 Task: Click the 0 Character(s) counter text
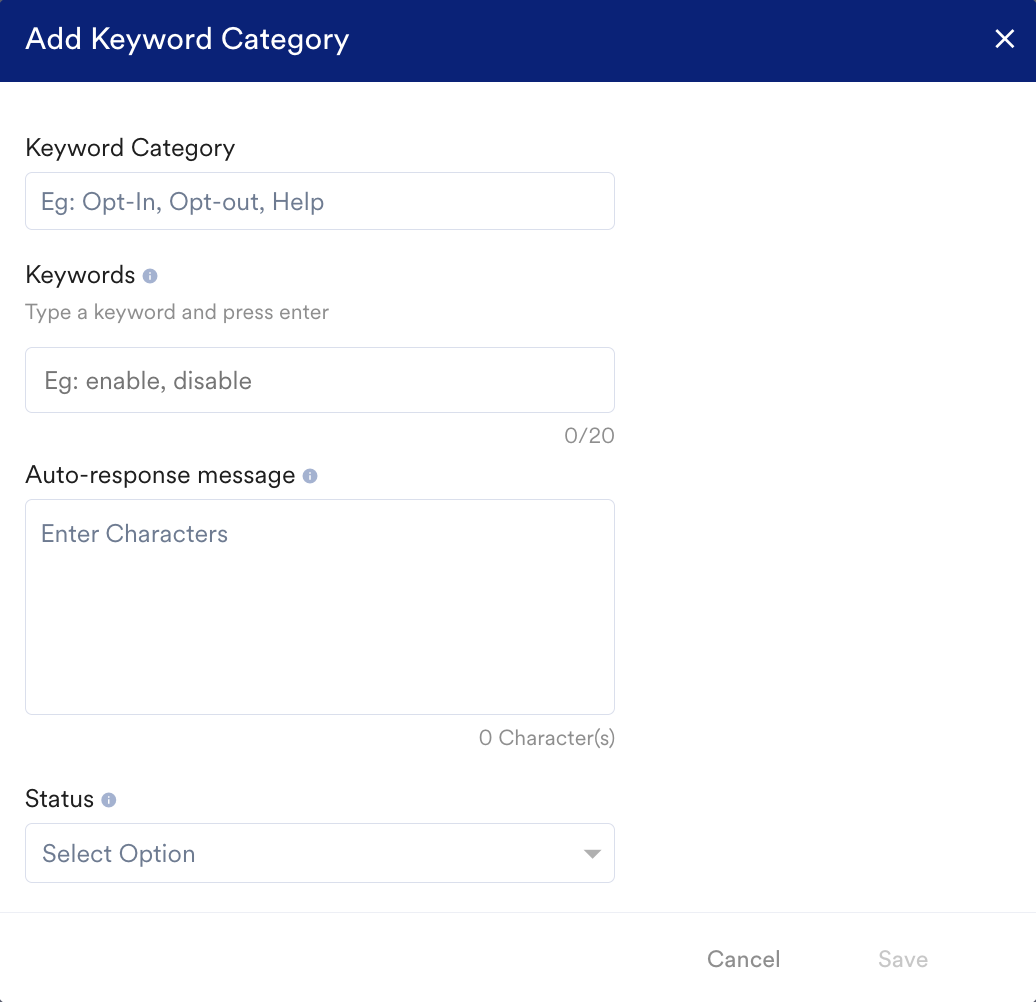(x=547, y=738)
